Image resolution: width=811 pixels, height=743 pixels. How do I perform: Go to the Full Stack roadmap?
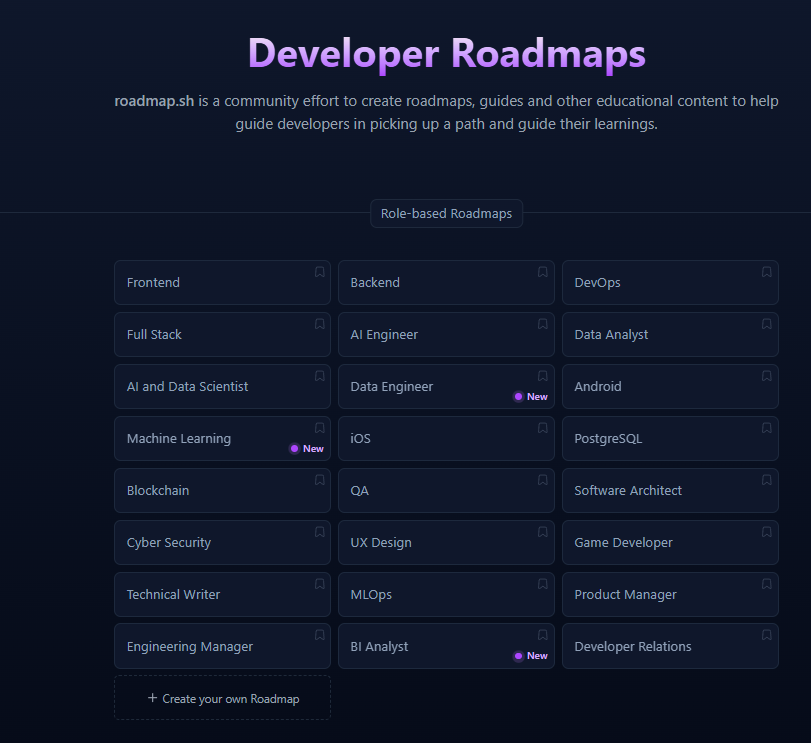[222, 335]
